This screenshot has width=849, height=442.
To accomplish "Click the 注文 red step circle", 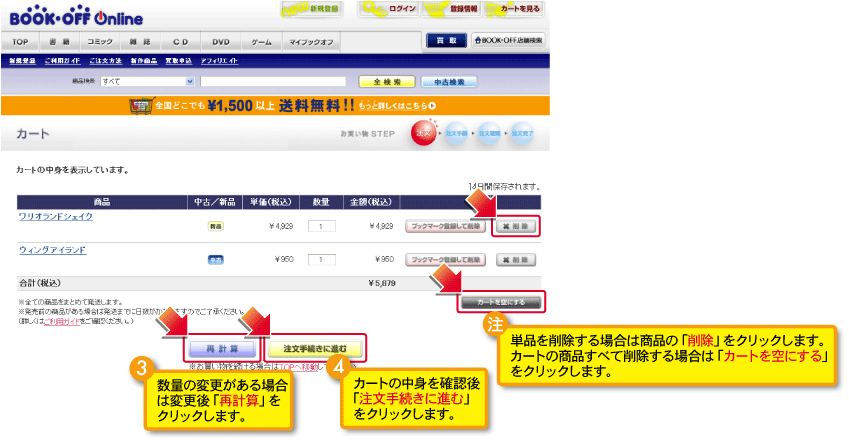I will (423, 133).
